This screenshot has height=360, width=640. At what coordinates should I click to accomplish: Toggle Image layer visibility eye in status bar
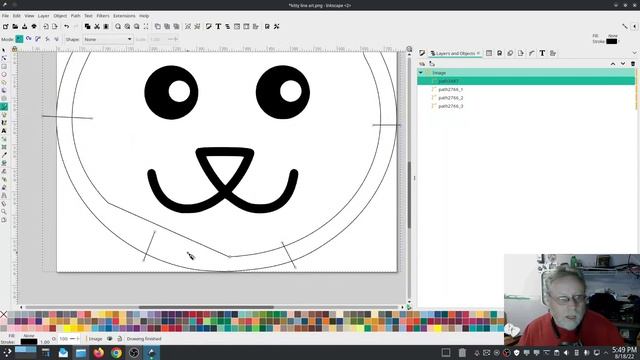(x=109, y=339)
